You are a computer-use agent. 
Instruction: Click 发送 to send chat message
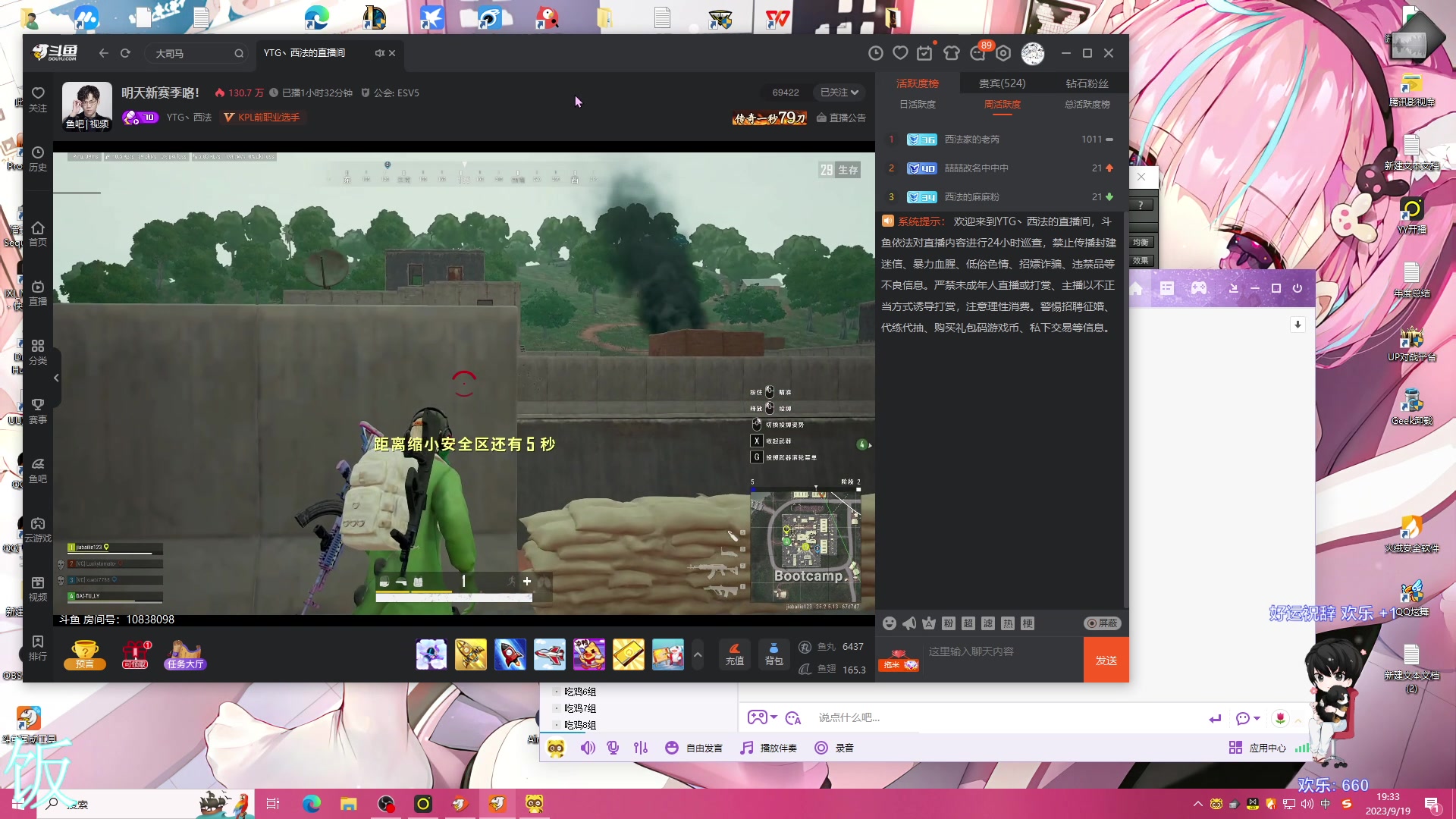click(x=1106, y=660)
